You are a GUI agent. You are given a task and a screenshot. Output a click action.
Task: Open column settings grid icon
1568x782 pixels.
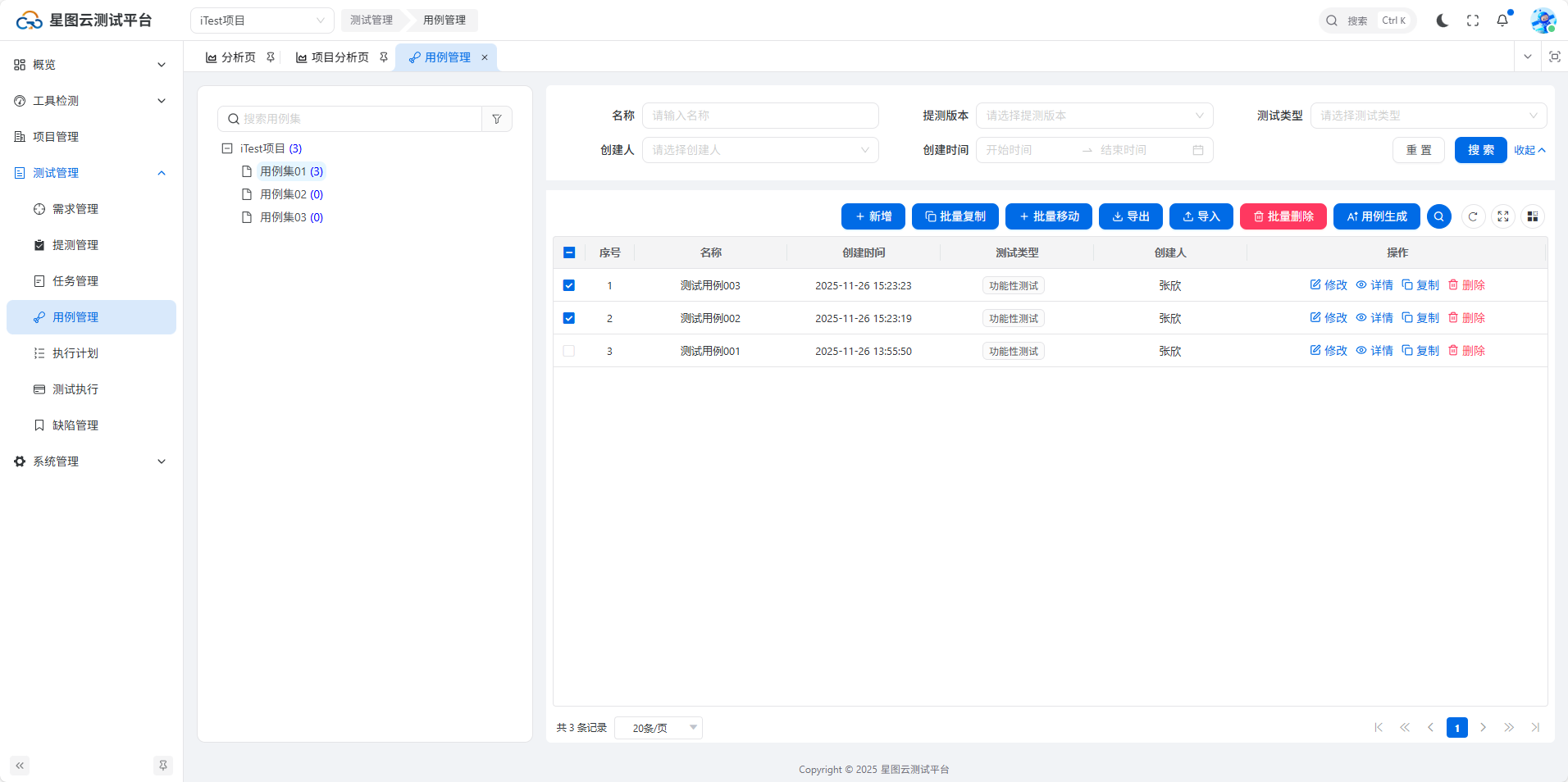tap(1532, 216)
